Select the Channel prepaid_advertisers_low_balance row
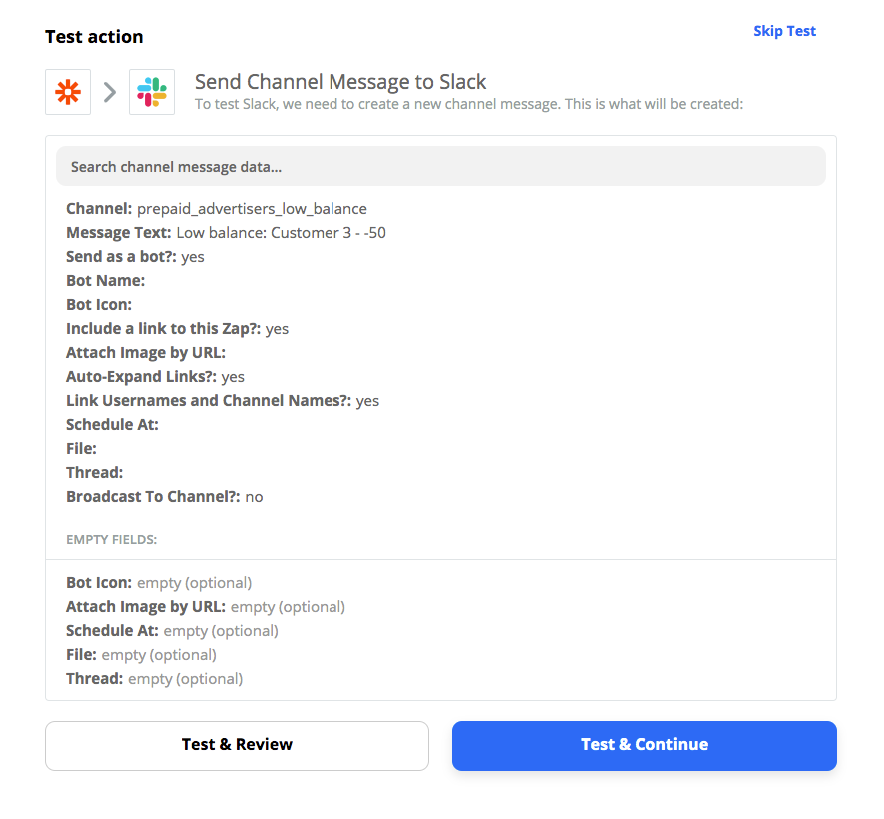884x819 pixels. pos(216,209)
